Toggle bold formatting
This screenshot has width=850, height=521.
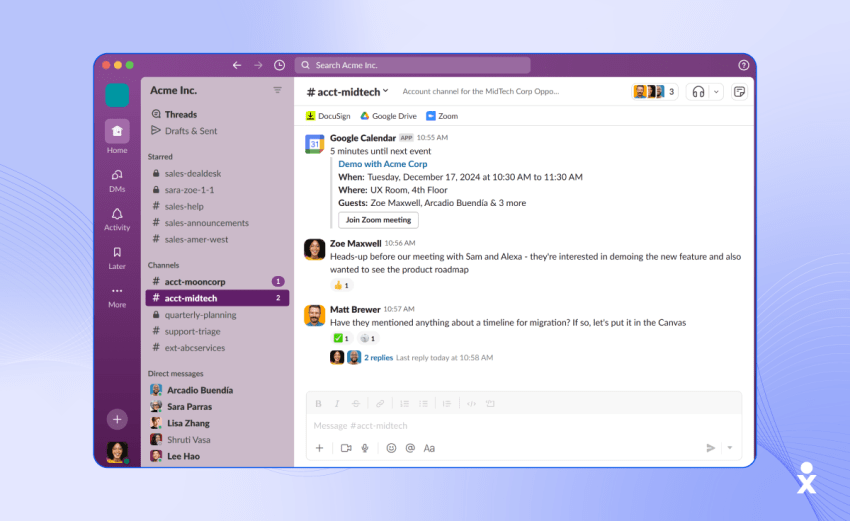pyautogui.click(x=318, y=403)
